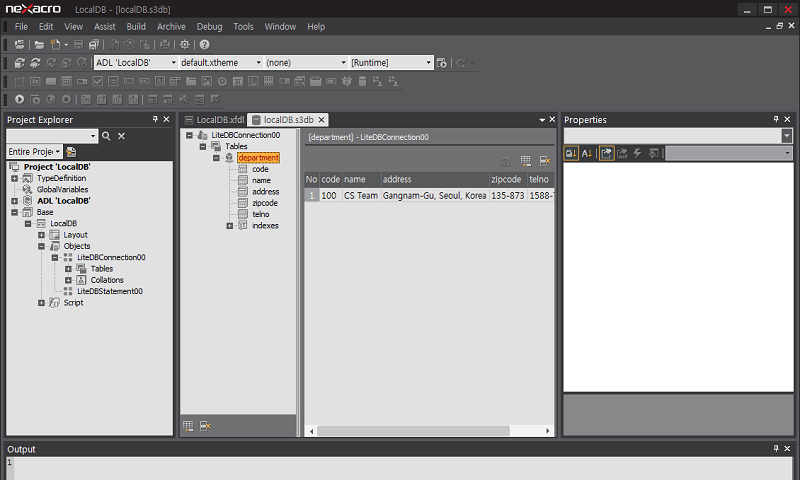Switch to the LocalDB.xfdl tab
Image resolution: width=800 pixels, height=480 pixels.
click(x=215, y=120)
